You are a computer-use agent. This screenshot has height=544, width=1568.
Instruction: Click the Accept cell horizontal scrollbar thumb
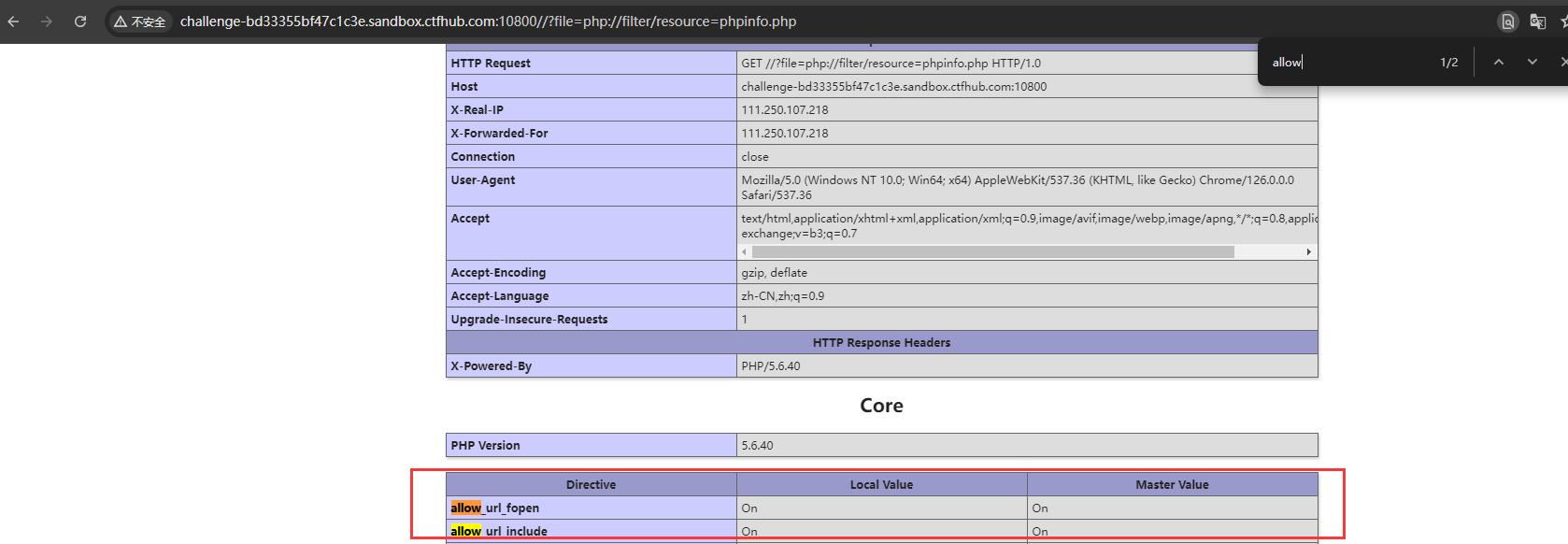(x=992, y=251)
